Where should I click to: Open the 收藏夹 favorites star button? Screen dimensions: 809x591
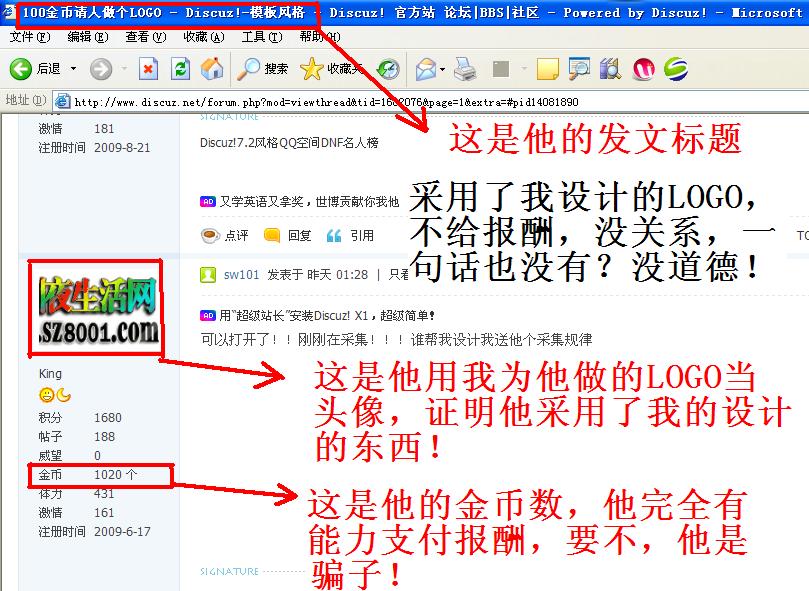tap(330, 69)
